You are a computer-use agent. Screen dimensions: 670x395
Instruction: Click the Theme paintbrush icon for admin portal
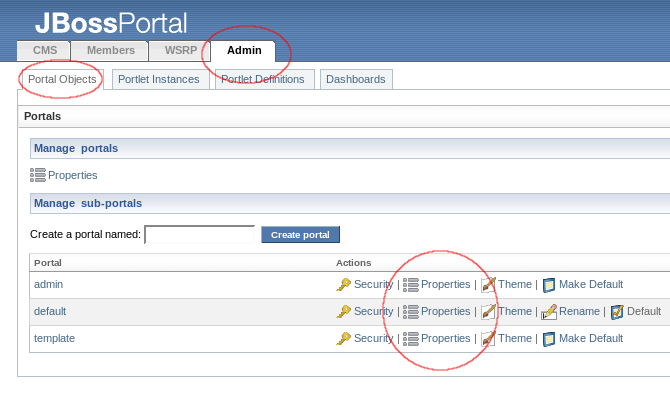488,285
